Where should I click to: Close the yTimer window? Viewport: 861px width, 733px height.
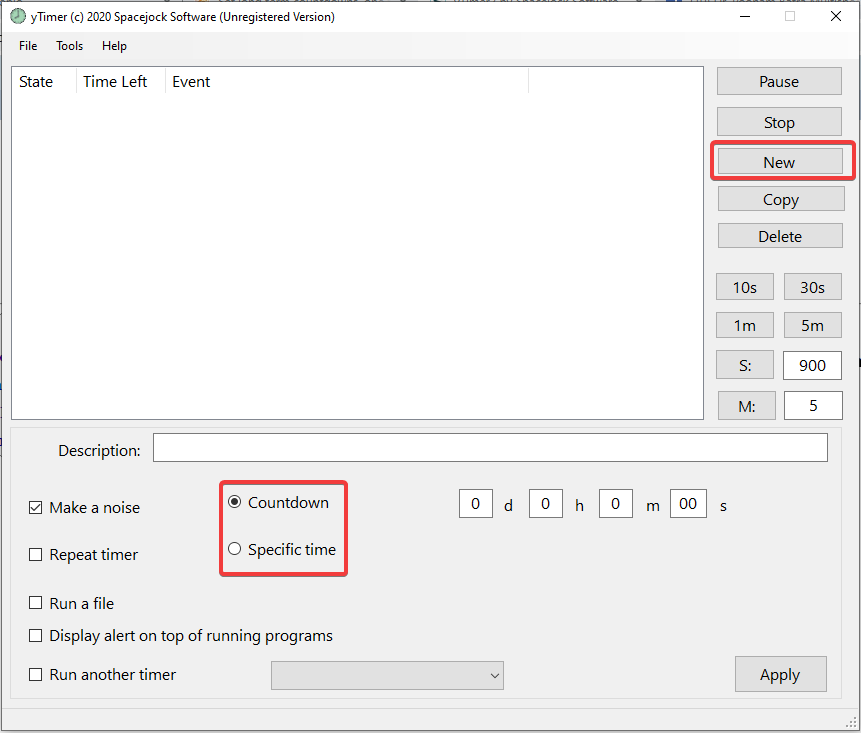tap(836, 16)
